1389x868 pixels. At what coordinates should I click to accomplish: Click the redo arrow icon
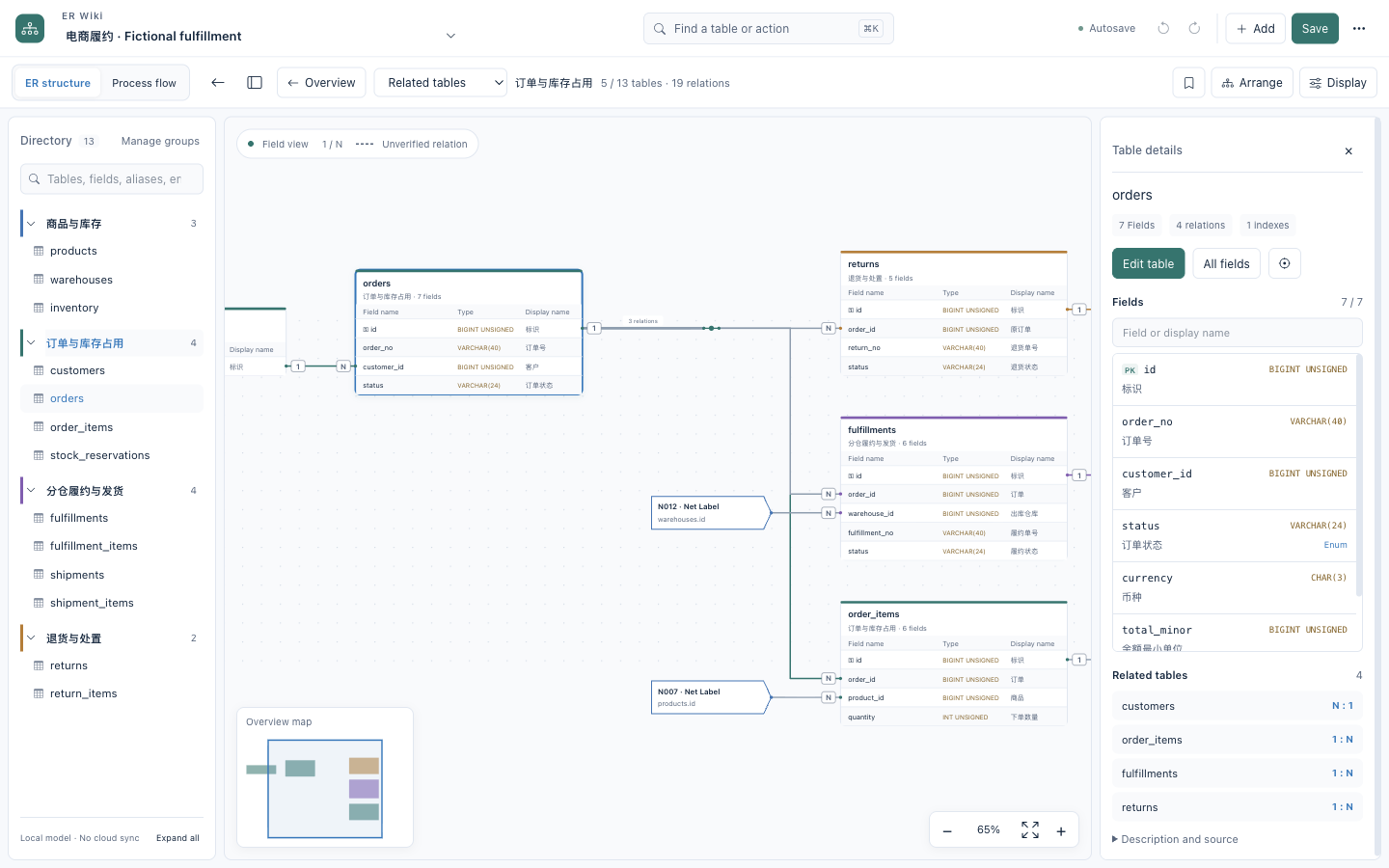tap(1194, 28)
